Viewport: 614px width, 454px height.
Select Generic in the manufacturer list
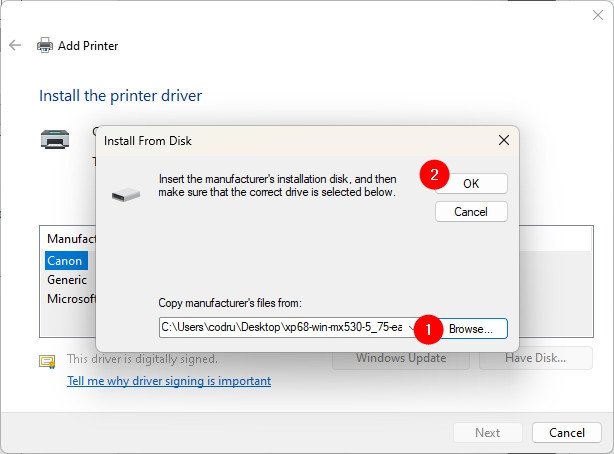tap(67, 279)
